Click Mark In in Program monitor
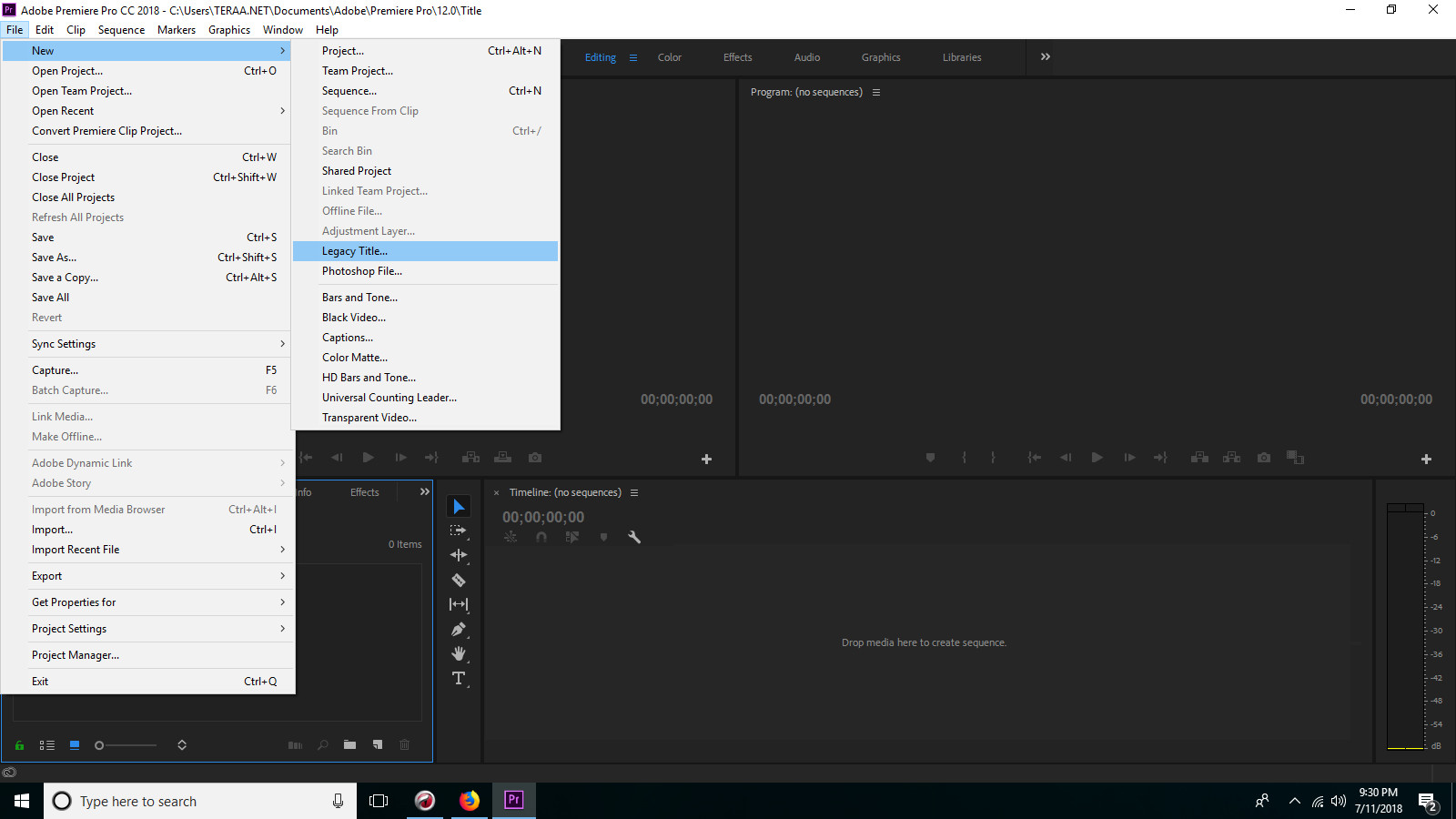Screen dimensions: 1456x819 pyautogui.click(x=964, y=458)
